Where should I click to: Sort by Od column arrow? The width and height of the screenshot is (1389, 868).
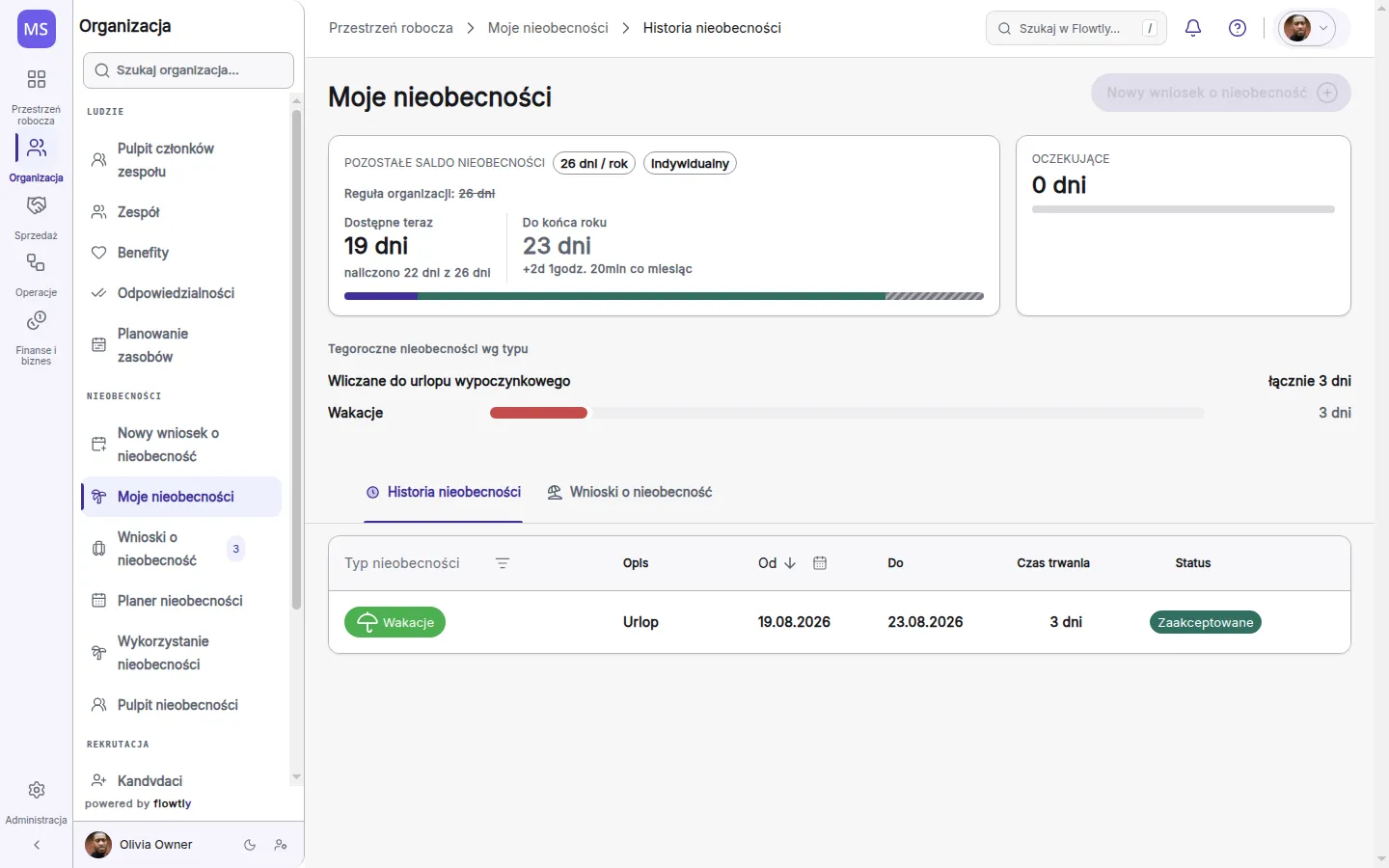790,563
